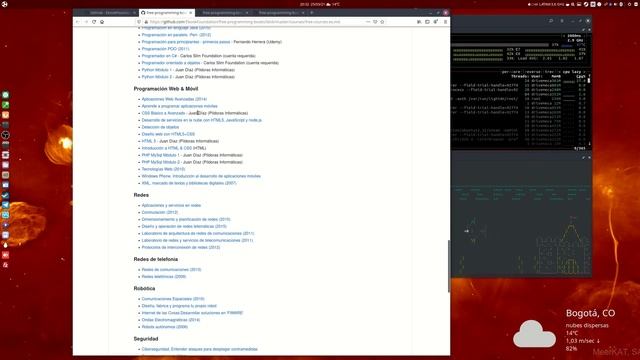
Task: Open Tecnologías Web (2010) link
Action: 163,169
